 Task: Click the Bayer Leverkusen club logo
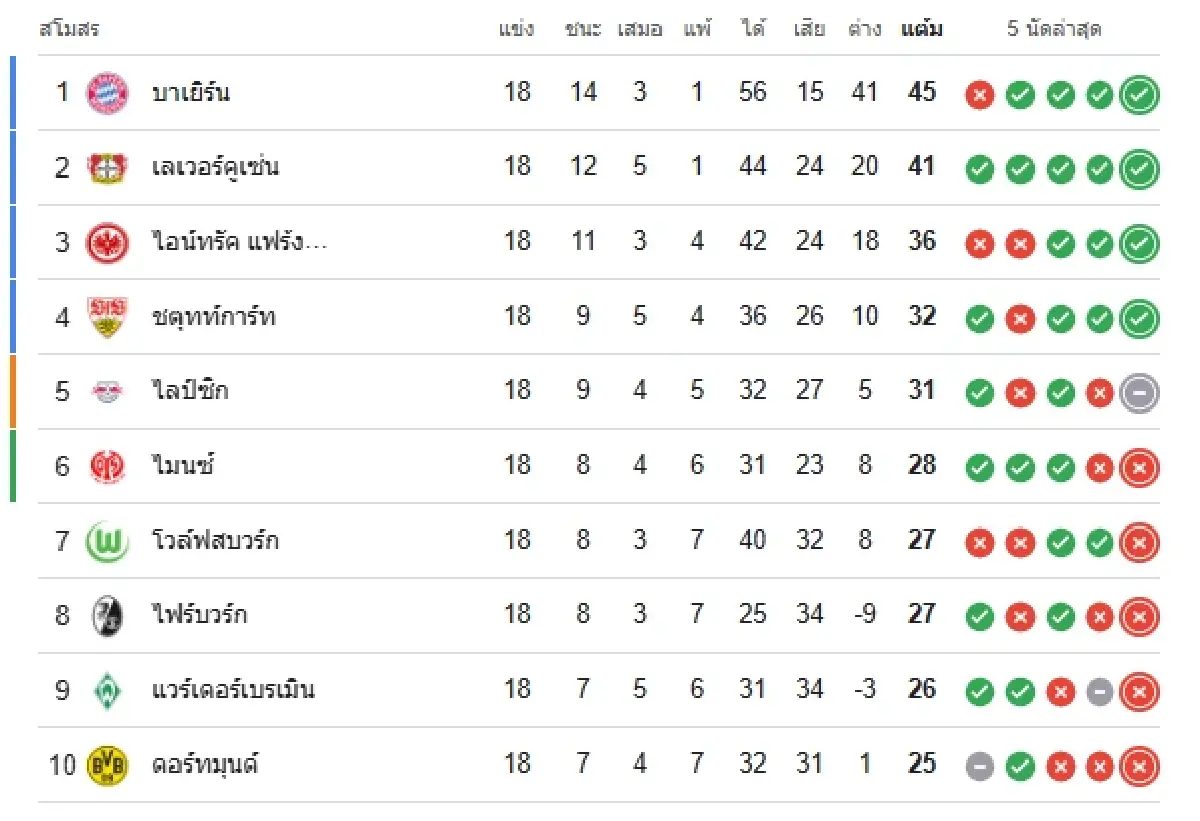[x=107, y=167]
